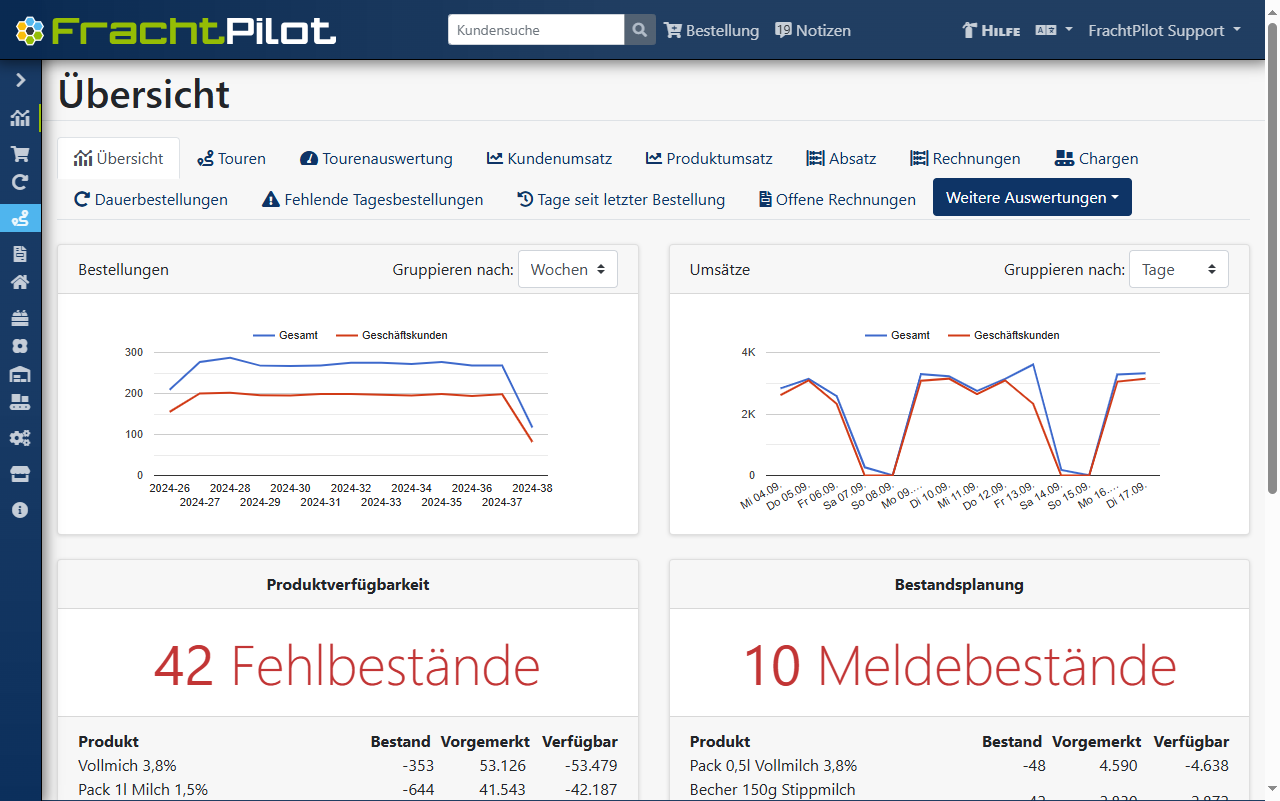Open the Bestellungen grouping dropdown showing Wochen
This screenshot has height=801, width=1280.
tap(568, 269)
